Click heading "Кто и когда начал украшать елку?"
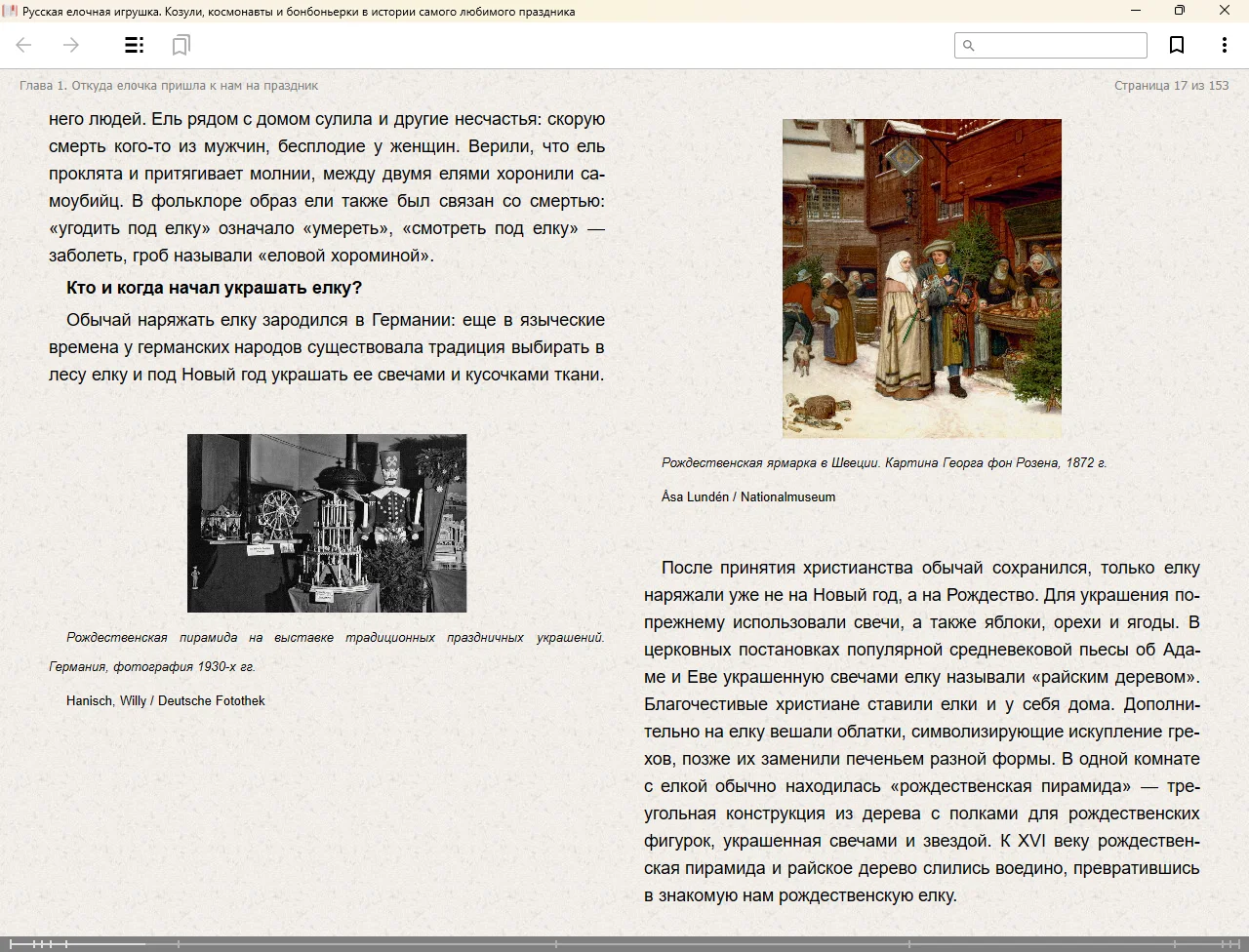1249x952 pixels. (x=214, y=288)
